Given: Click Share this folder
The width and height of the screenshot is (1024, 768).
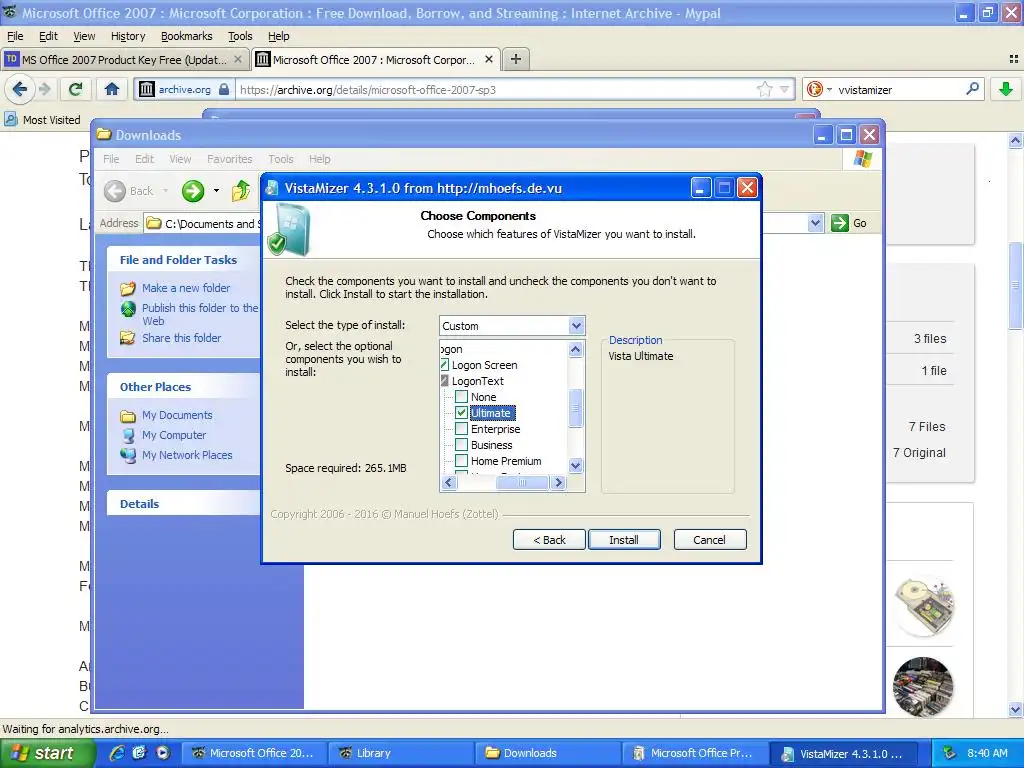Looking at the screenshot, I should pyautogui.click(x=182, y=338).
